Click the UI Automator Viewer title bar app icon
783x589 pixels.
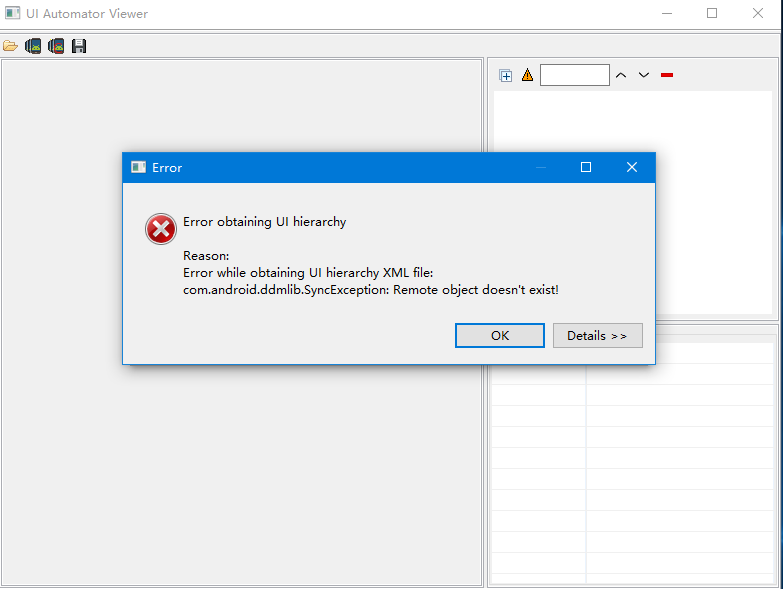[x=12, y=13]
